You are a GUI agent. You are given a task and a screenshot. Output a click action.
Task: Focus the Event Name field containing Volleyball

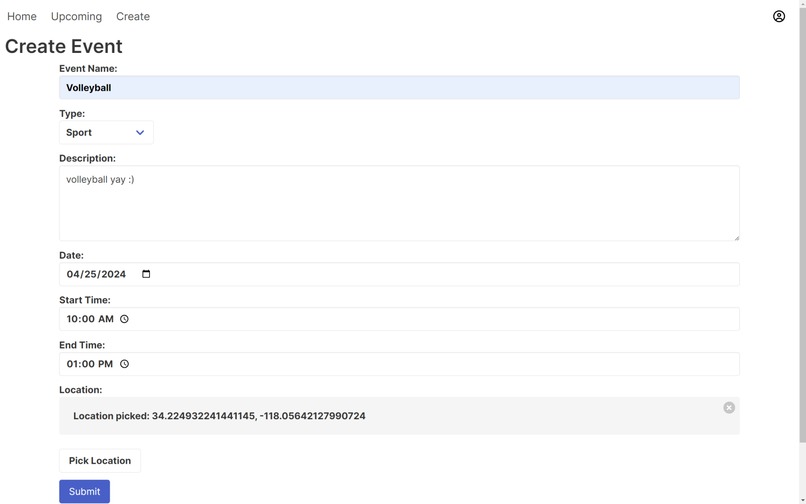pyautogui.click(x=399, y=87)
